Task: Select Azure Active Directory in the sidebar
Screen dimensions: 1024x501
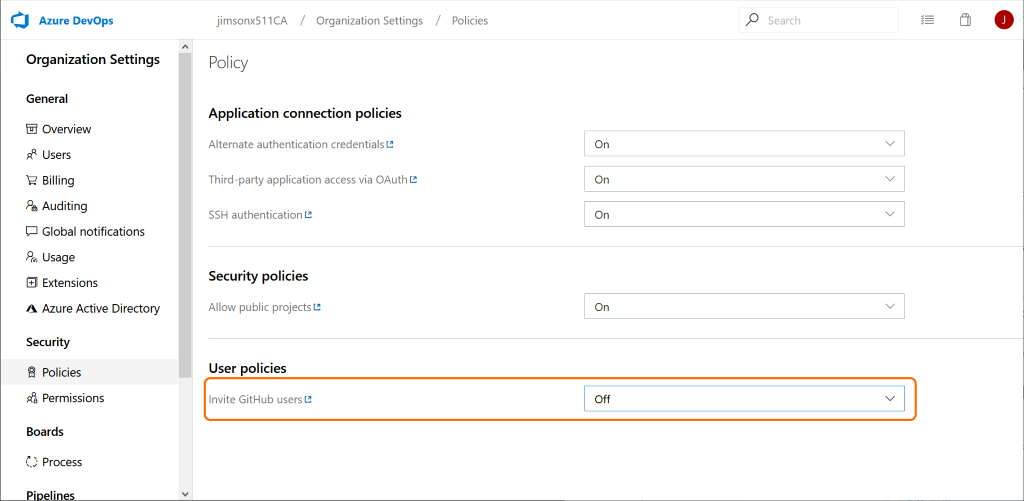Action: (100, 309)
